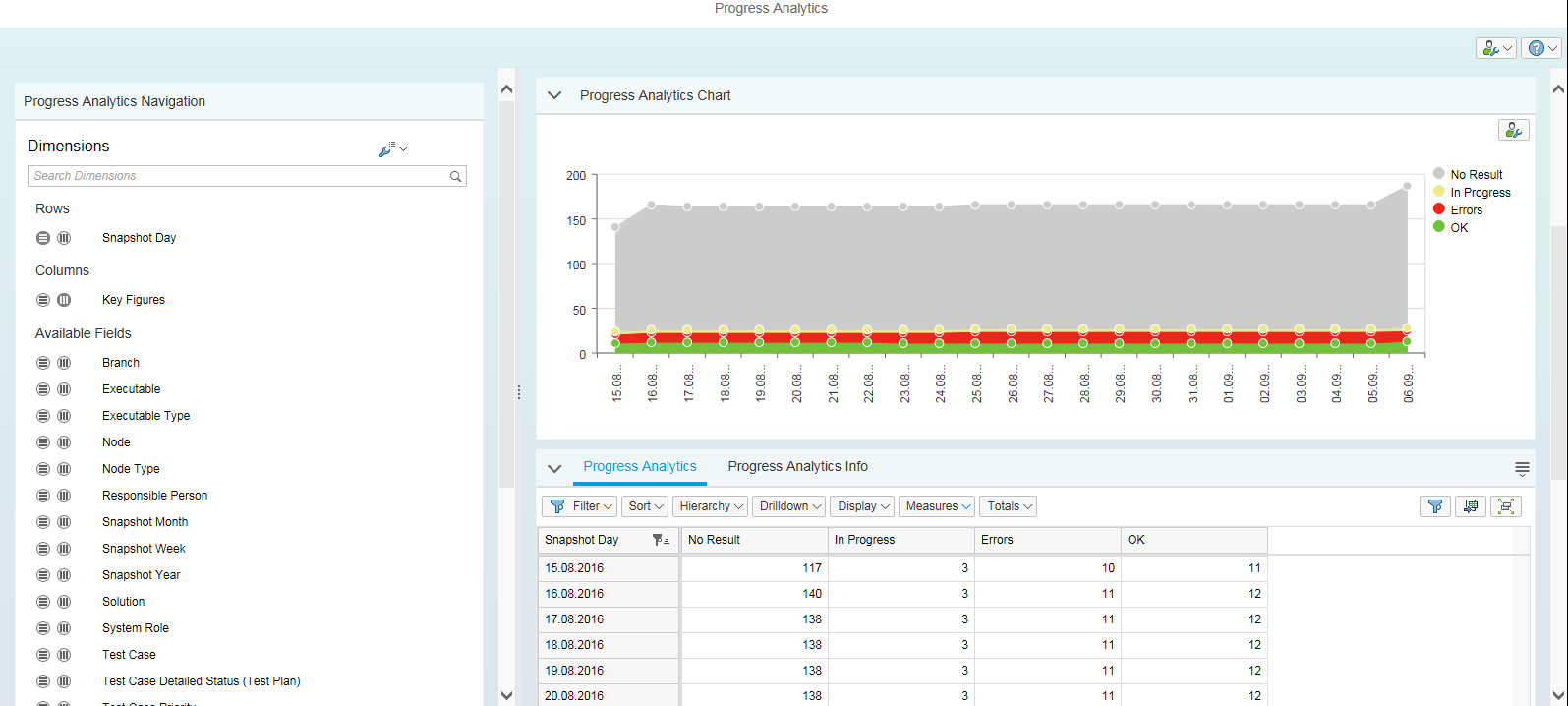Click the export table icon

click(x=1471, y=506)
